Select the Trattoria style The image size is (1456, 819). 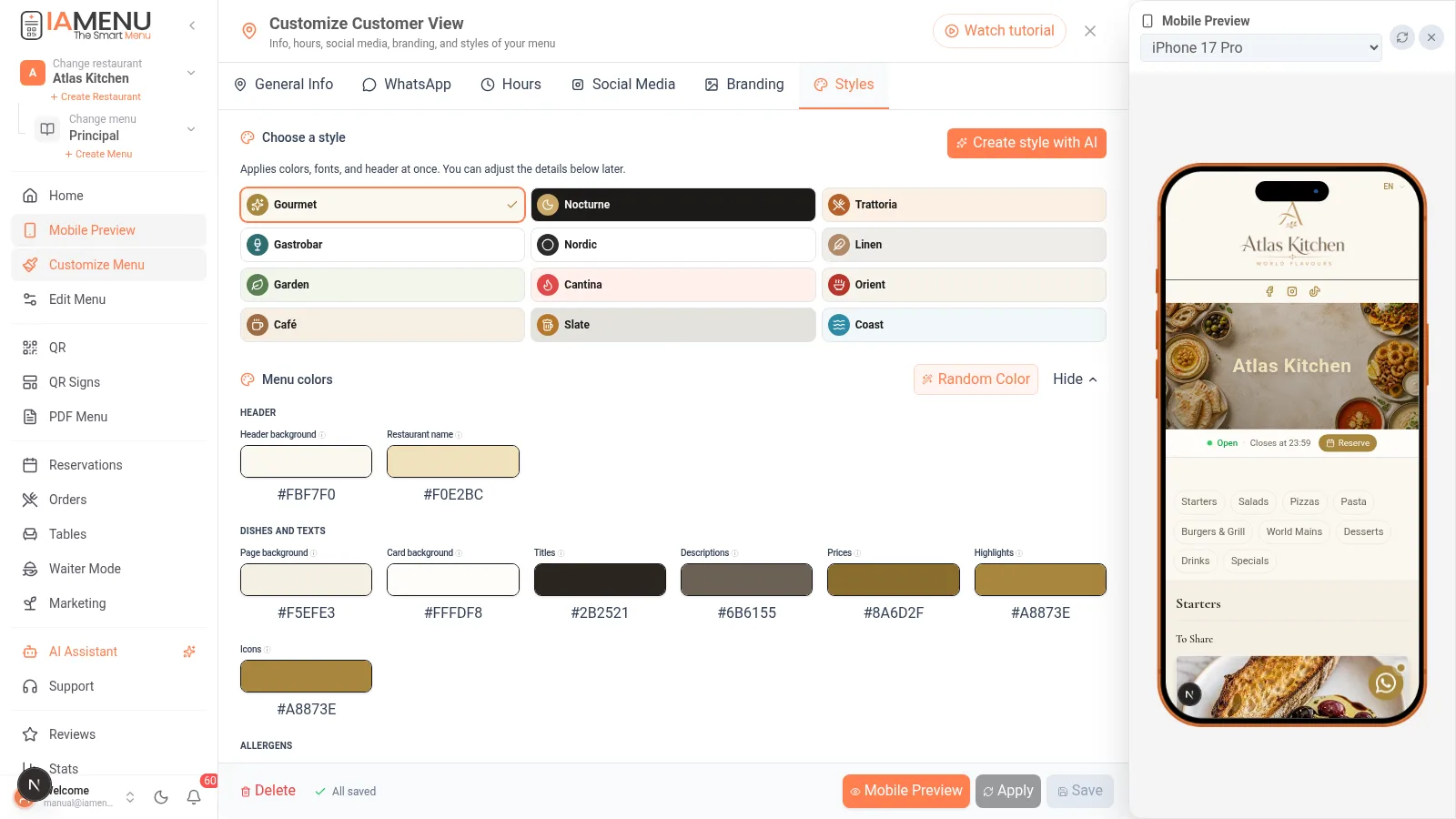[964, 205]
